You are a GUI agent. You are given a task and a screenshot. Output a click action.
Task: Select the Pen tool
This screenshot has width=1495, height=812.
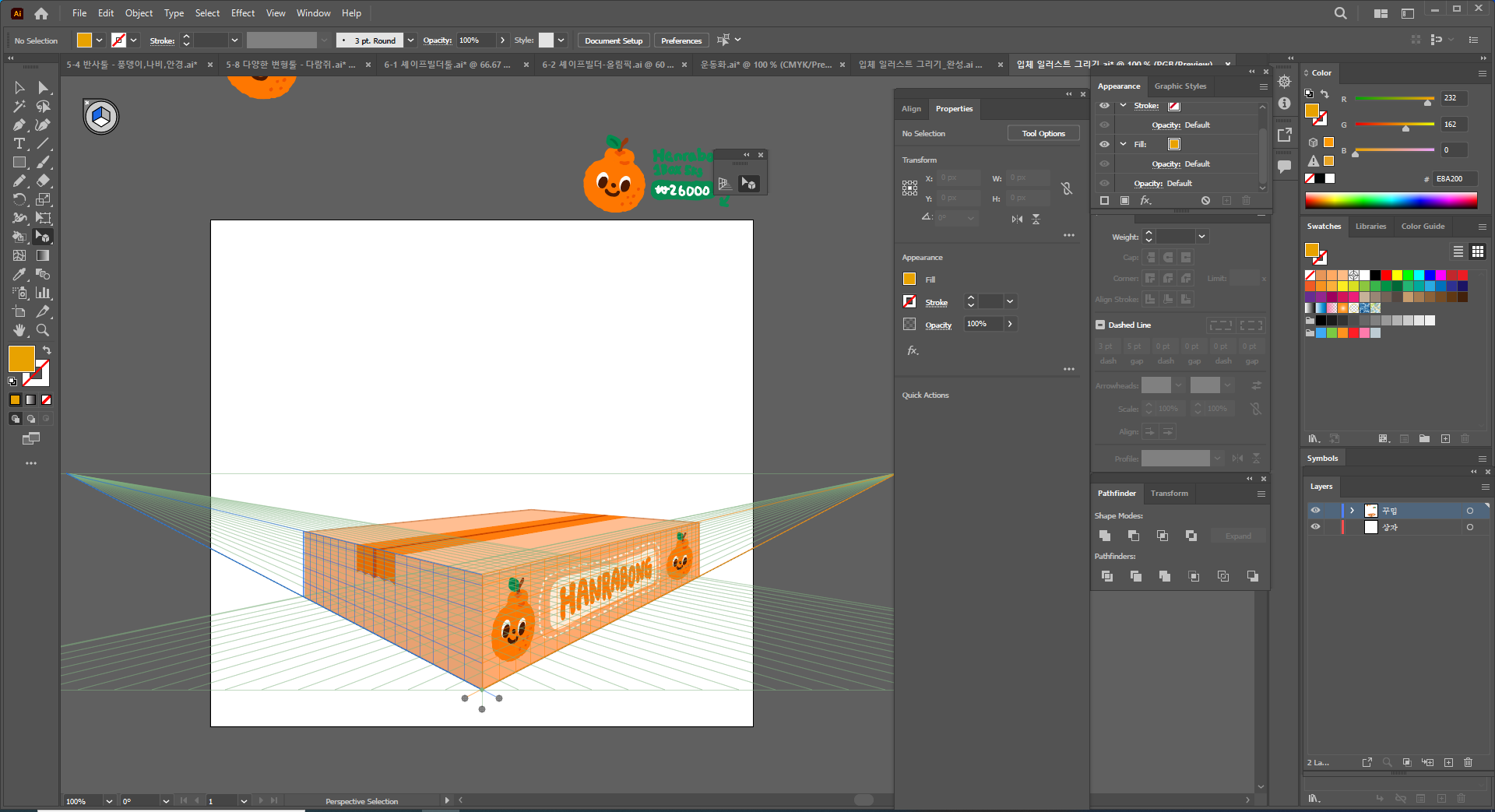(x=19, y=125)
